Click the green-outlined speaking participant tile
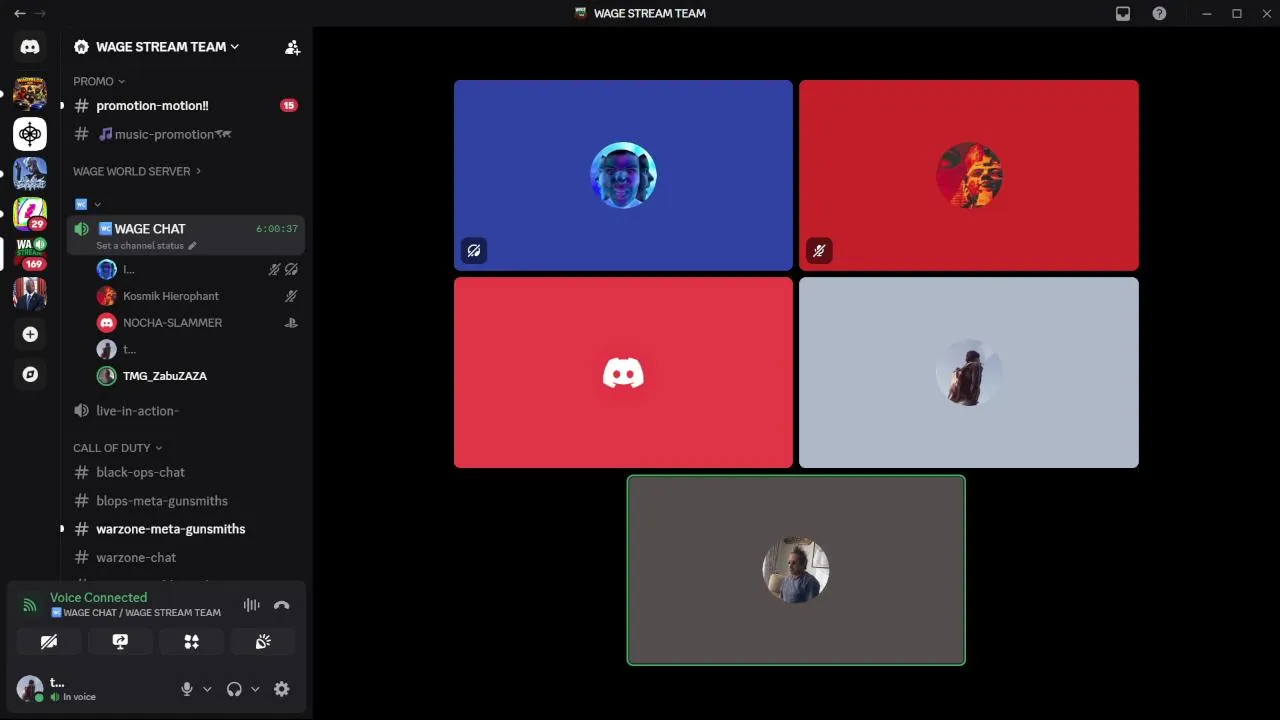 796,570
